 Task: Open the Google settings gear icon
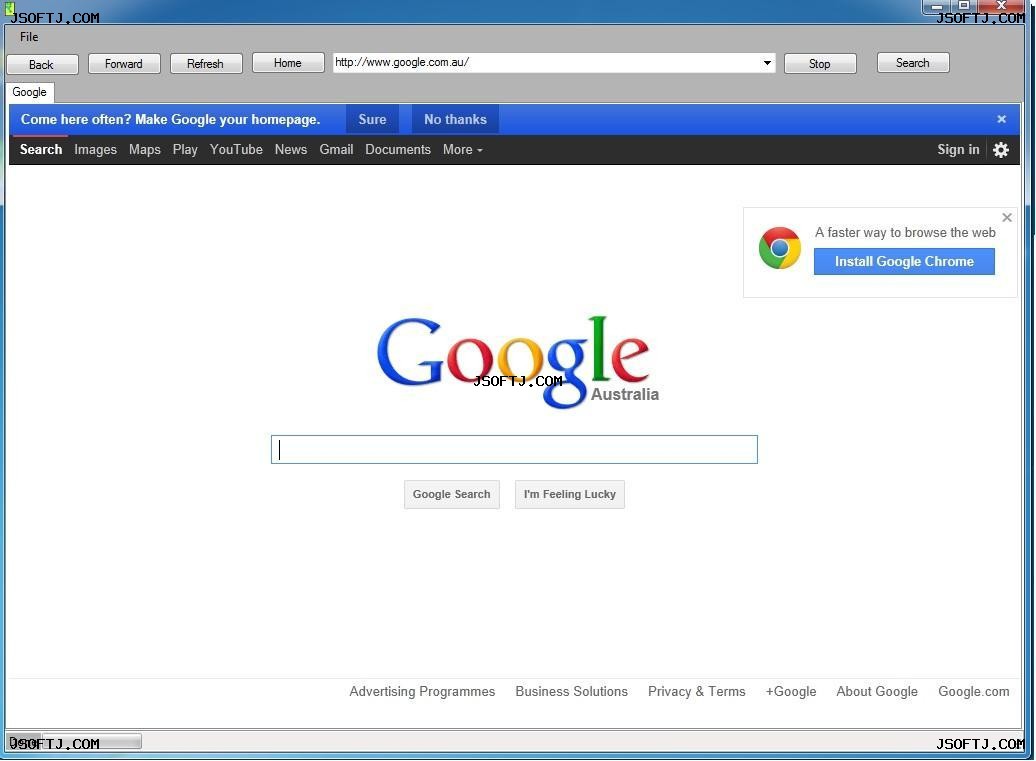tap(1000, 150)
